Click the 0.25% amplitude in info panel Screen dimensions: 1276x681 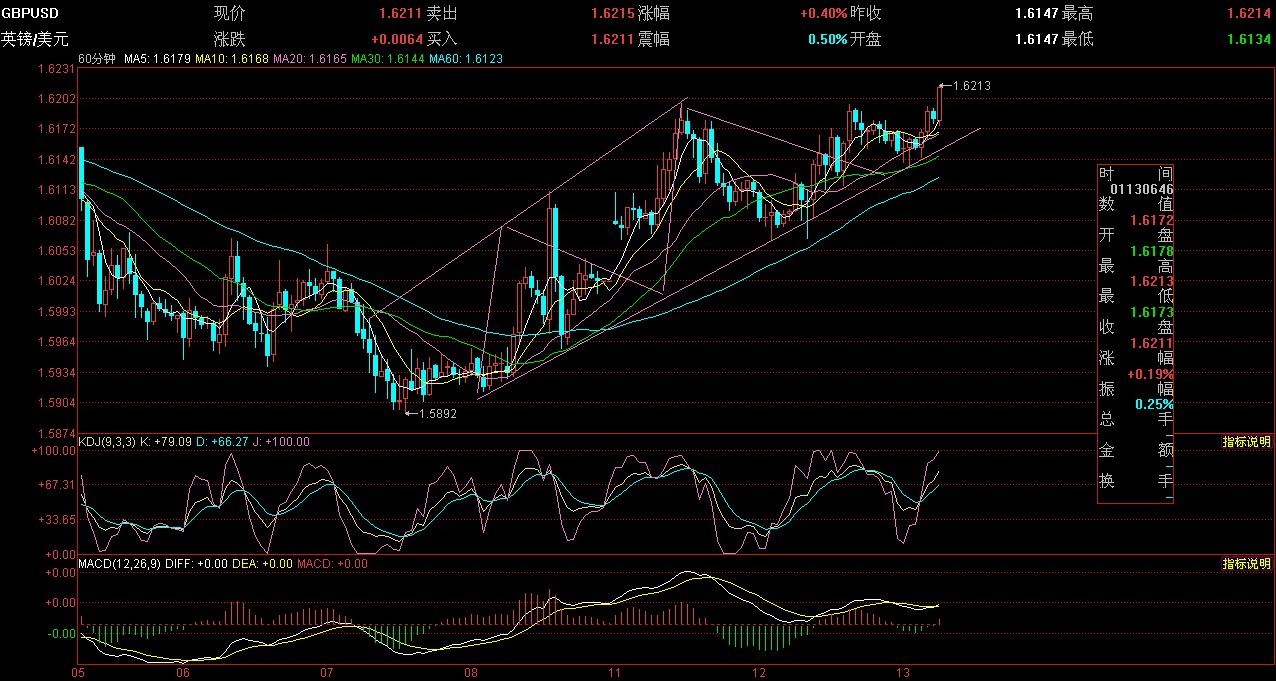click(1154, 404)
